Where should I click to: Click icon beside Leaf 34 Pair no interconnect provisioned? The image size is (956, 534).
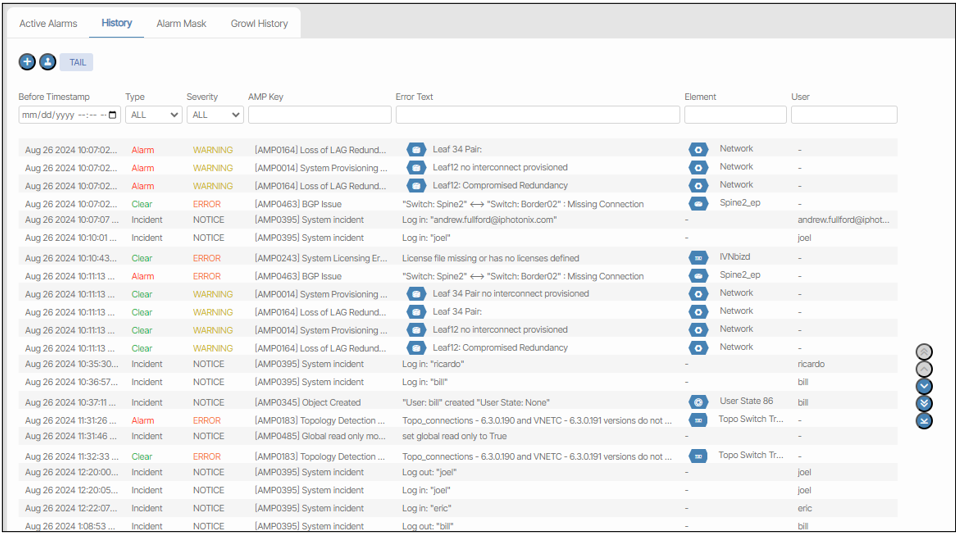pos(416,294)
